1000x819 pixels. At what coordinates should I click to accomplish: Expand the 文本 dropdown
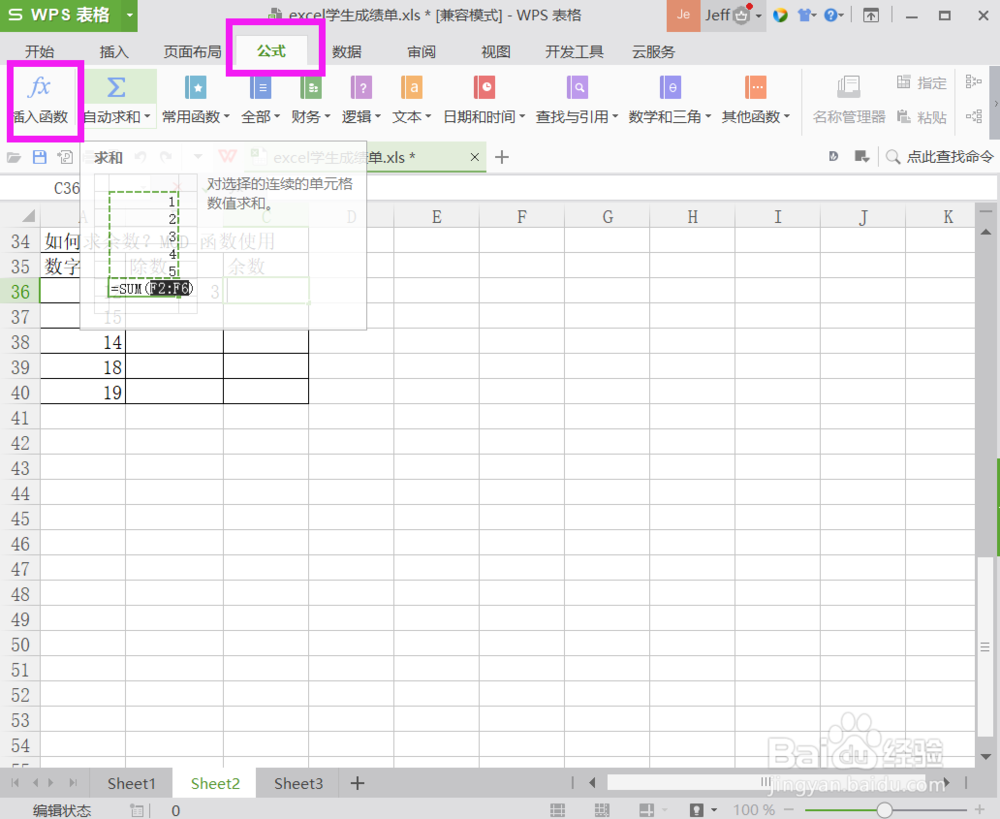click(429, 117)
